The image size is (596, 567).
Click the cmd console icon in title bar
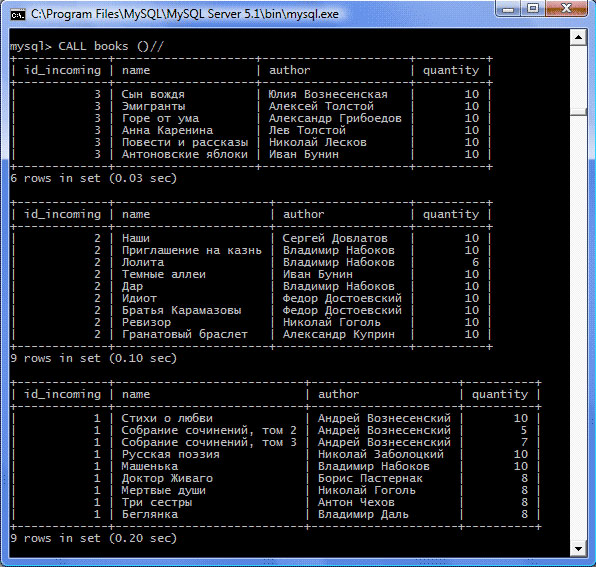17,14
